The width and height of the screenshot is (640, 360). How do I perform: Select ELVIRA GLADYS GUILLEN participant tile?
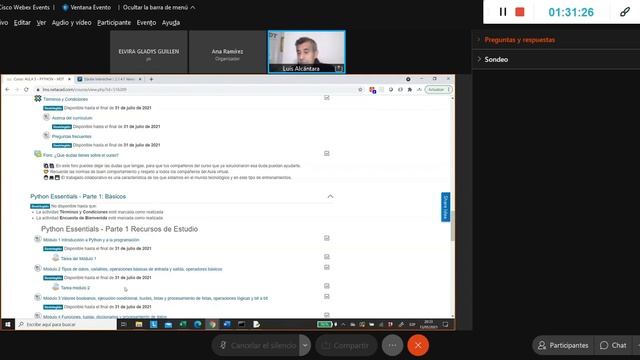click(x=149, y=52)
